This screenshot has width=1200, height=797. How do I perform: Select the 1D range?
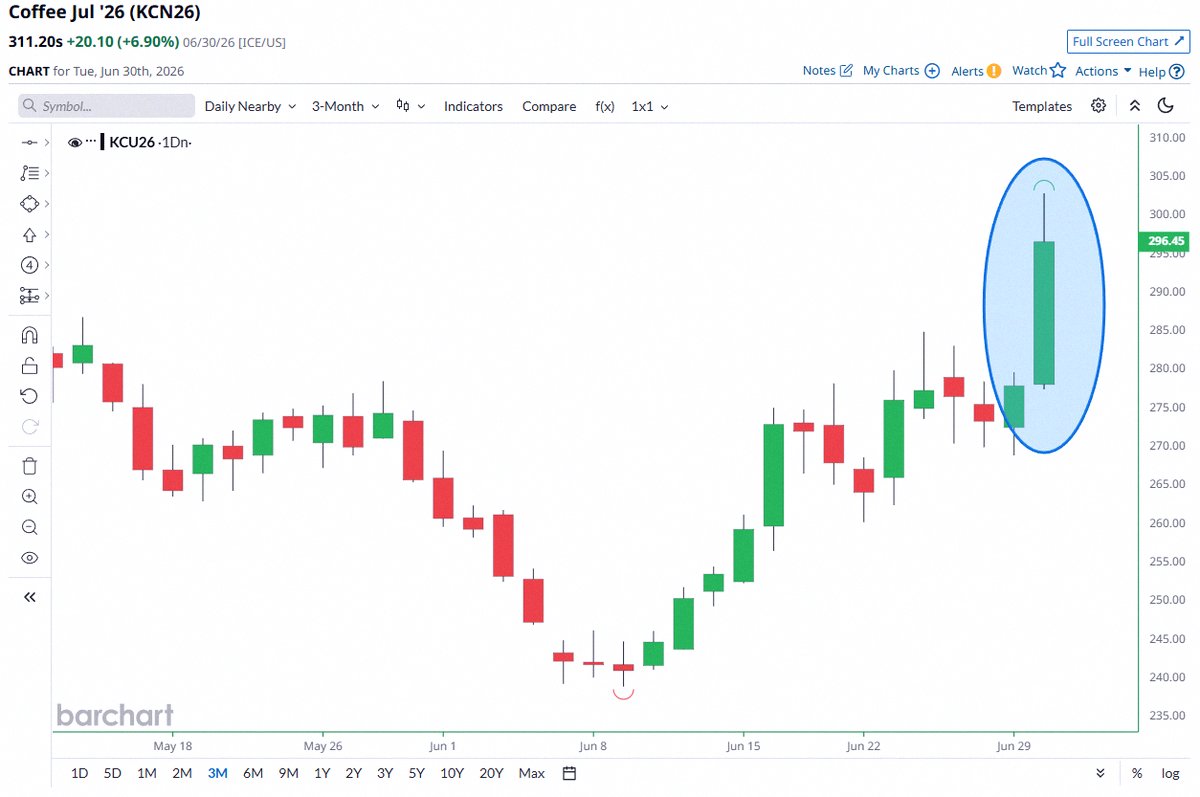(80, 773)
